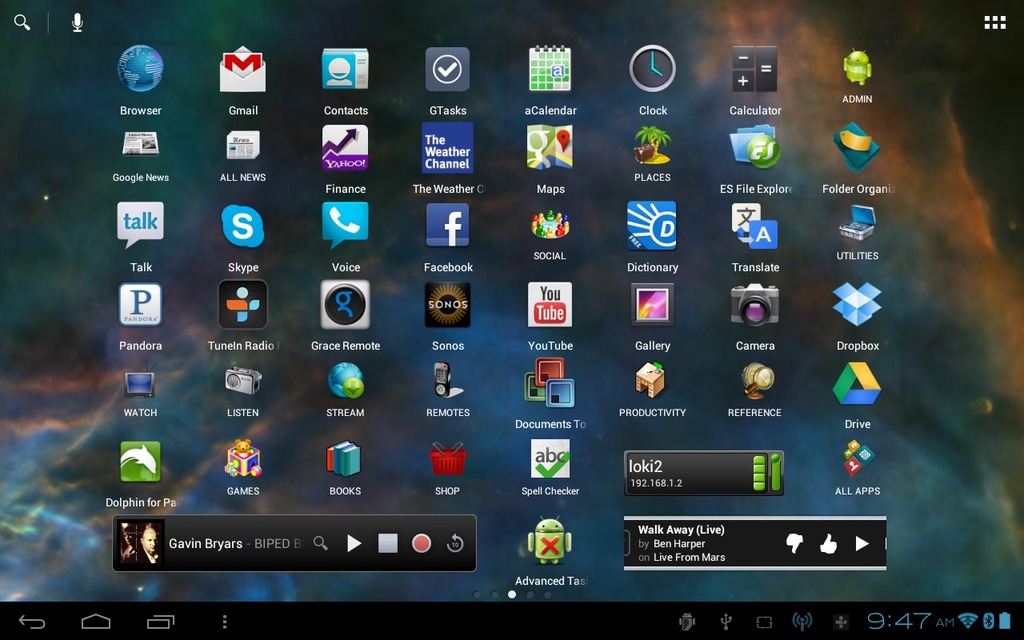This screenshot has width=1024, height=640.
Task: Launch Facebook
Action: tap(447, 225)
